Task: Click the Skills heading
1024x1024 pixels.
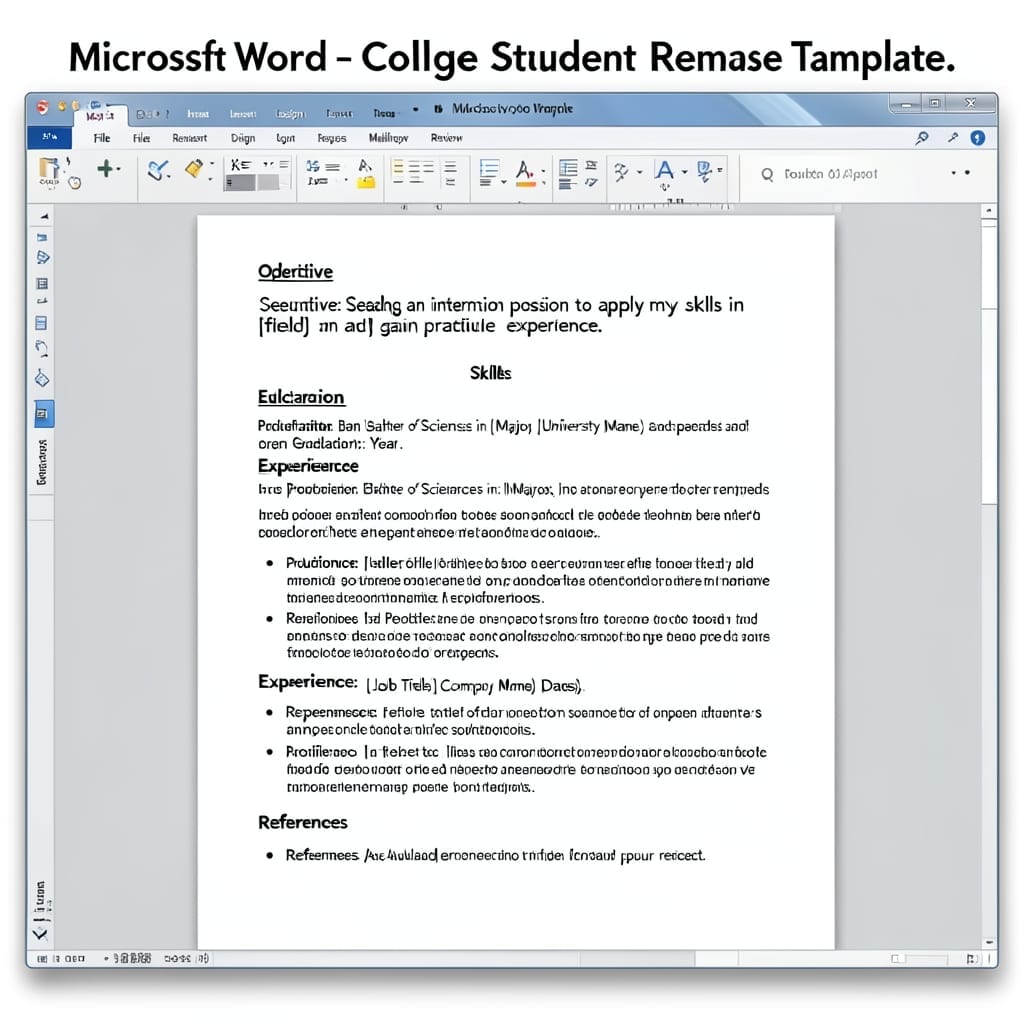Action: (x=490, y=373)
